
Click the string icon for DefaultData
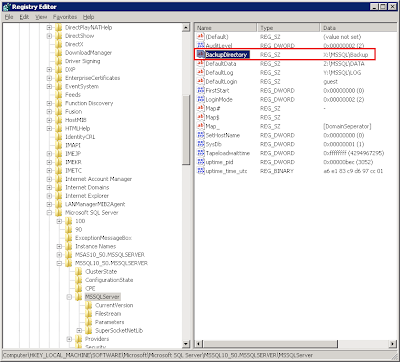click(201, 64)
